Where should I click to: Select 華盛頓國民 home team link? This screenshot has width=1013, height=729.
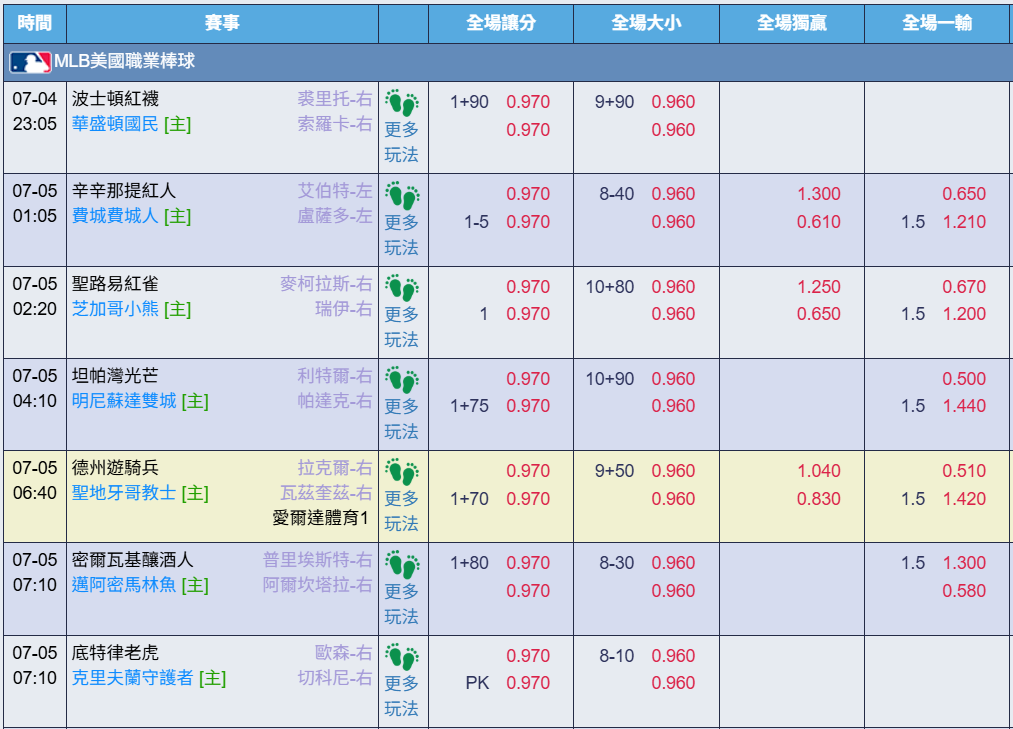pos(115,124)
